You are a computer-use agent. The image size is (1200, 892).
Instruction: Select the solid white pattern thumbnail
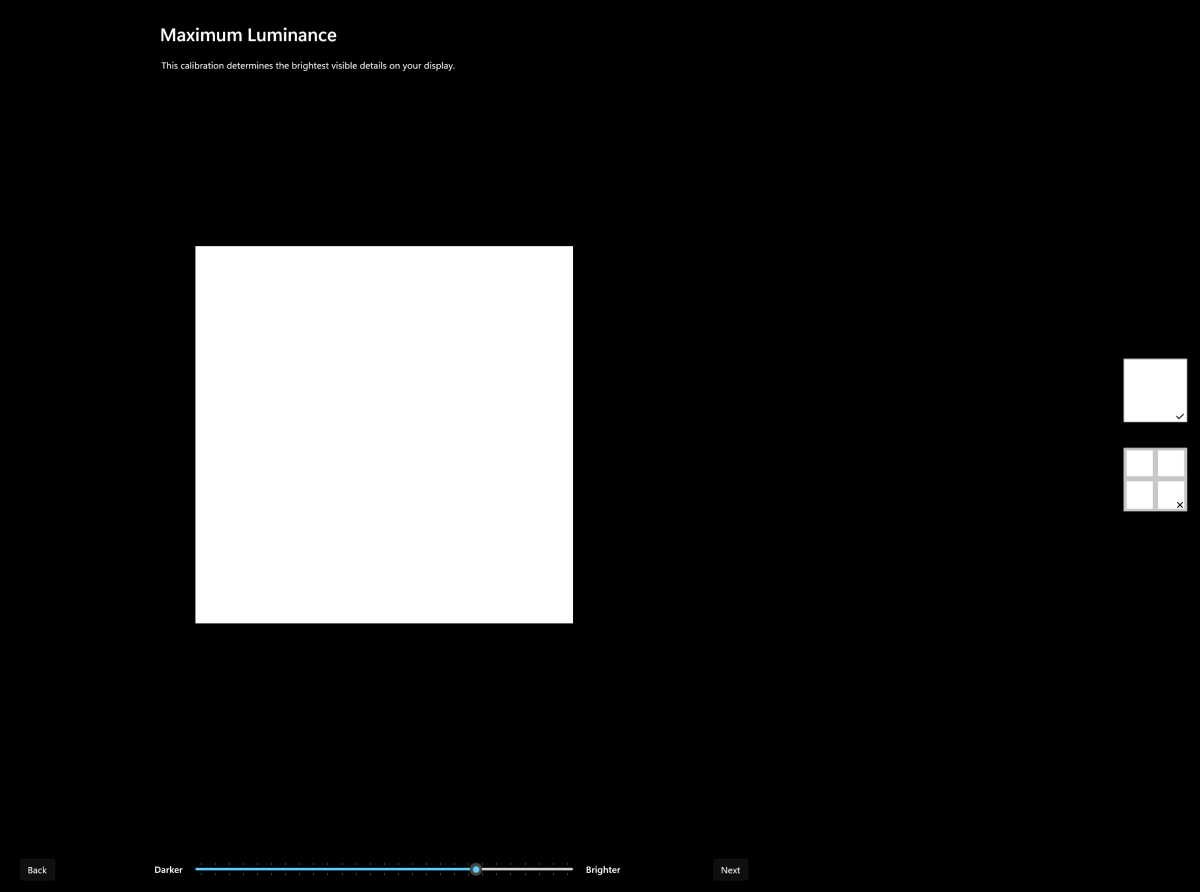(1154, 389)
